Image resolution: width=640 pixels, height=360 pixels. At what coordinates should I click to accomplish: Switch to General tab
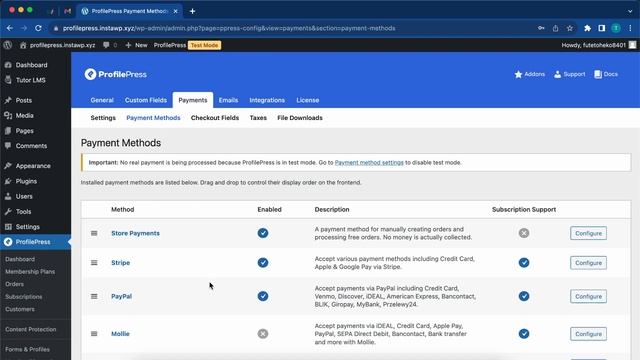click(102, 100)
